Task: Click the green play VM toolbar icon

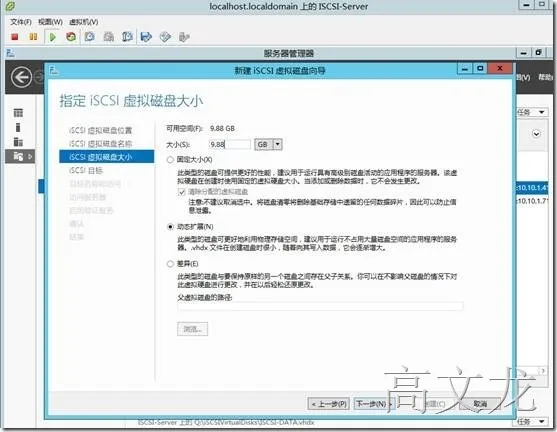Action: [53, 37]
